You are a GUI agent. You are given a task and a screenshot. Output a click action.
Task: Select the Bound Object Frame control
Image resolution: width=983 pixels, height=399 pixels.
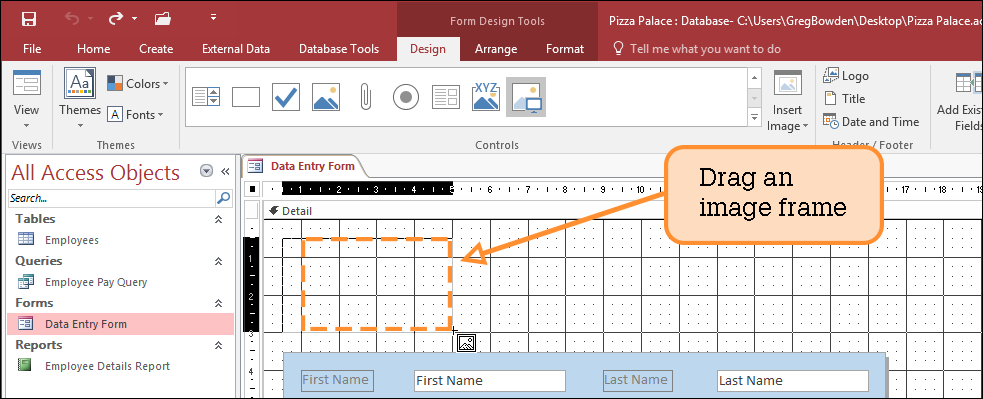pyautogui.click(x=486, y=97)
